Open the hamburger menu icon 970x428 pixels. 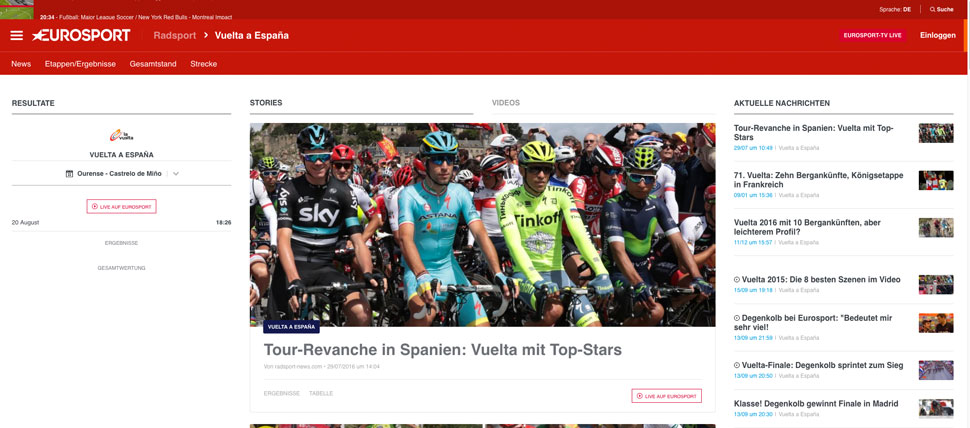(x=17, y=35)
